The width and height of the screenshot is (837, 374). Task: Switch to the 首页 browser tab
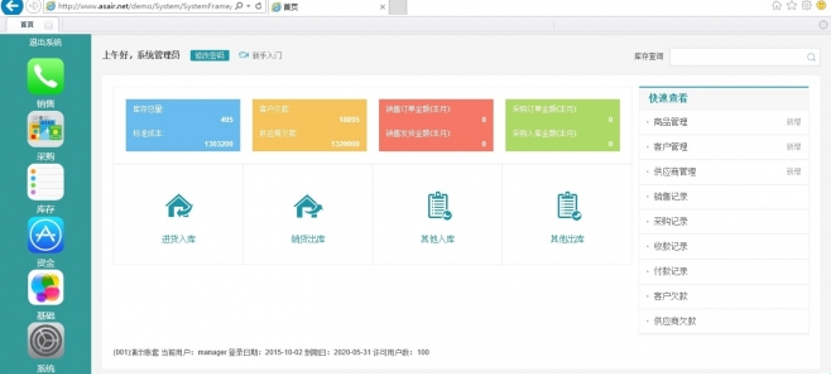pos(328,7)
